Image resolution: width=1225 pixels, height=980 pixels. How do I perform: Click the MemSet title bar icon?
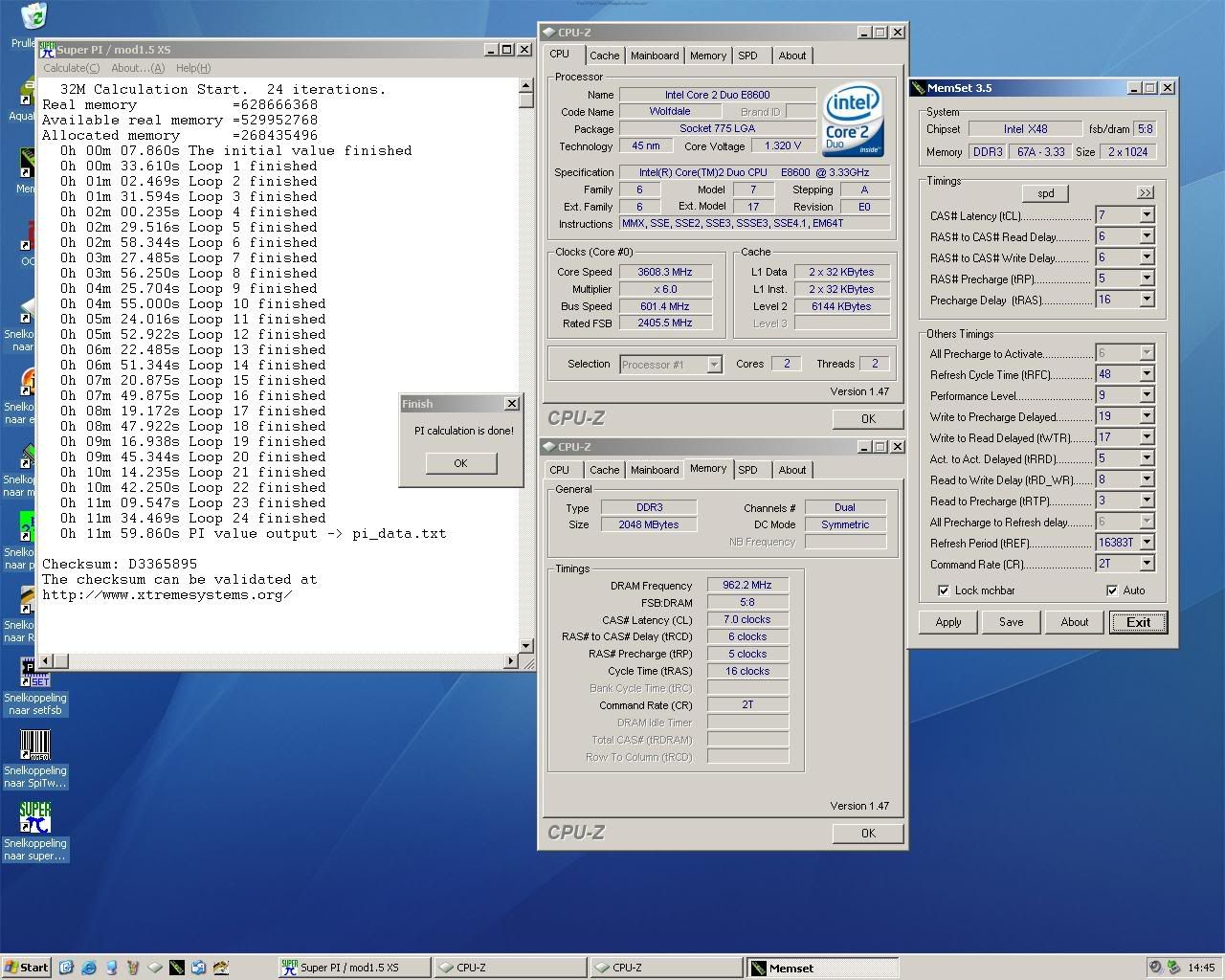919,87
